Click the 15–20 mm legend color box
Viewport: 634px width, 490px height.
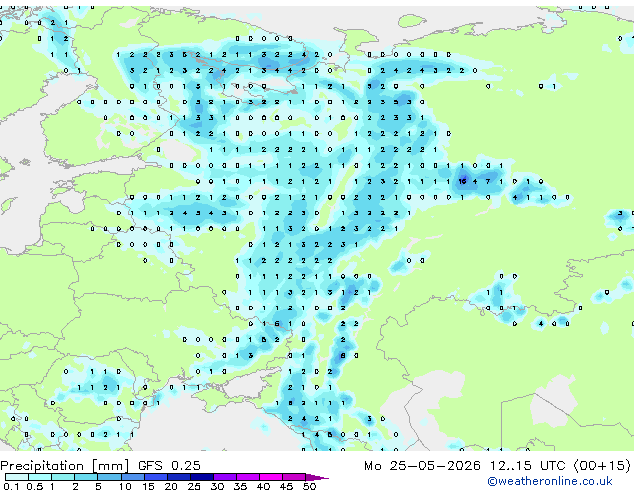click(x=155, y=477)
